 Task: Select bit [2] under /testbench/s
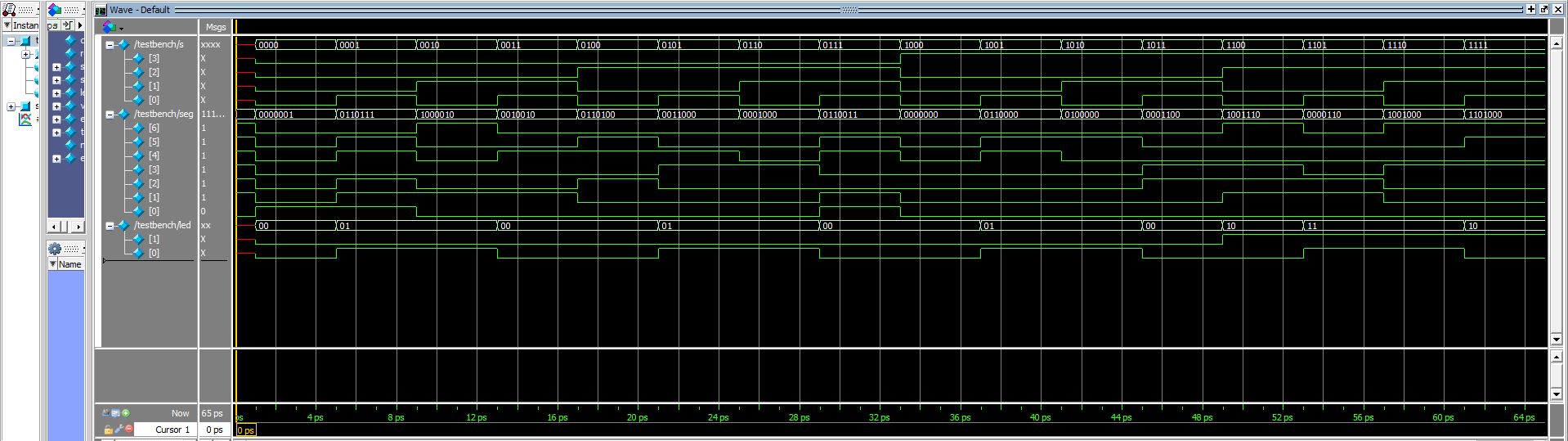154,72
